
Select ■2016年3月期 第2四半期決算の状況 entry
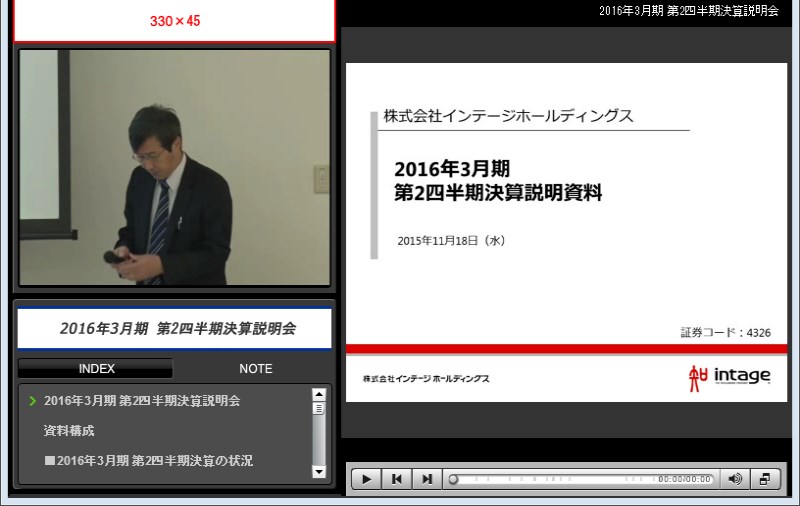148,461
